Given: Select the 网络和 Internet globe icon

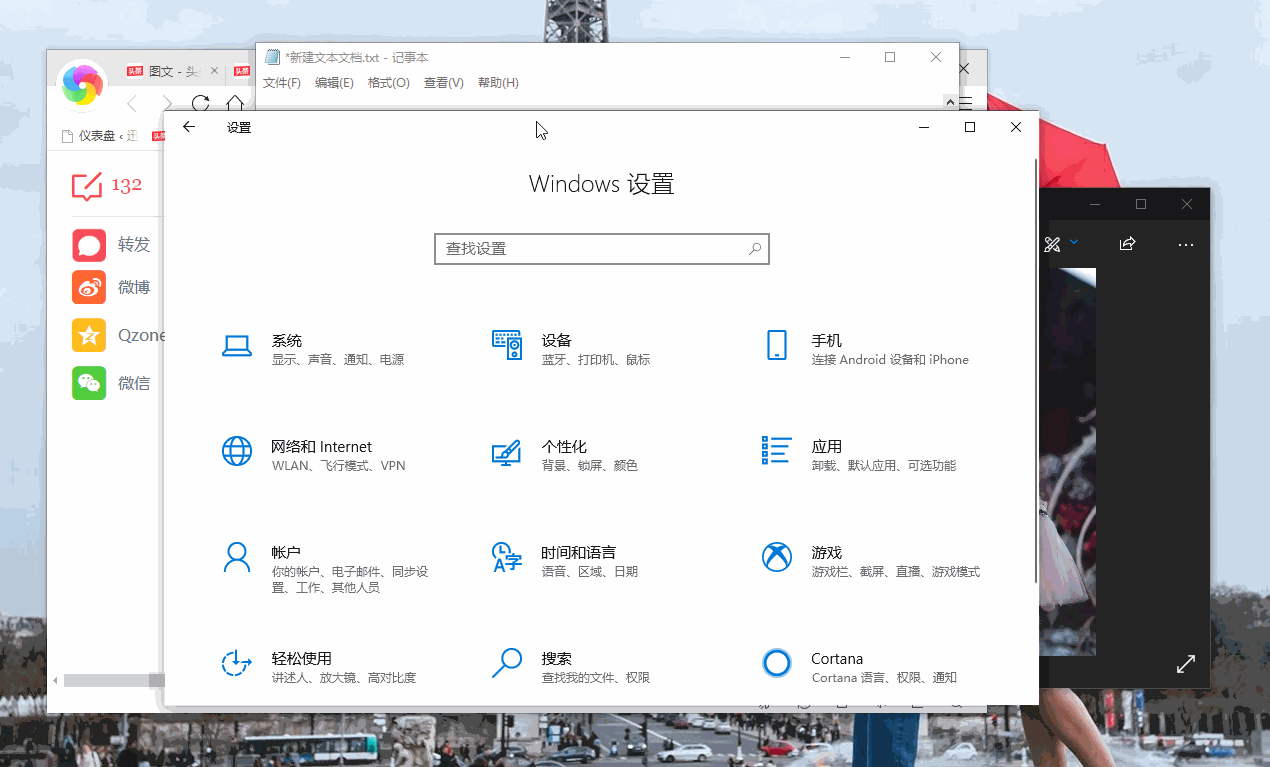Looking at the screenshot, I should point(237,451).
